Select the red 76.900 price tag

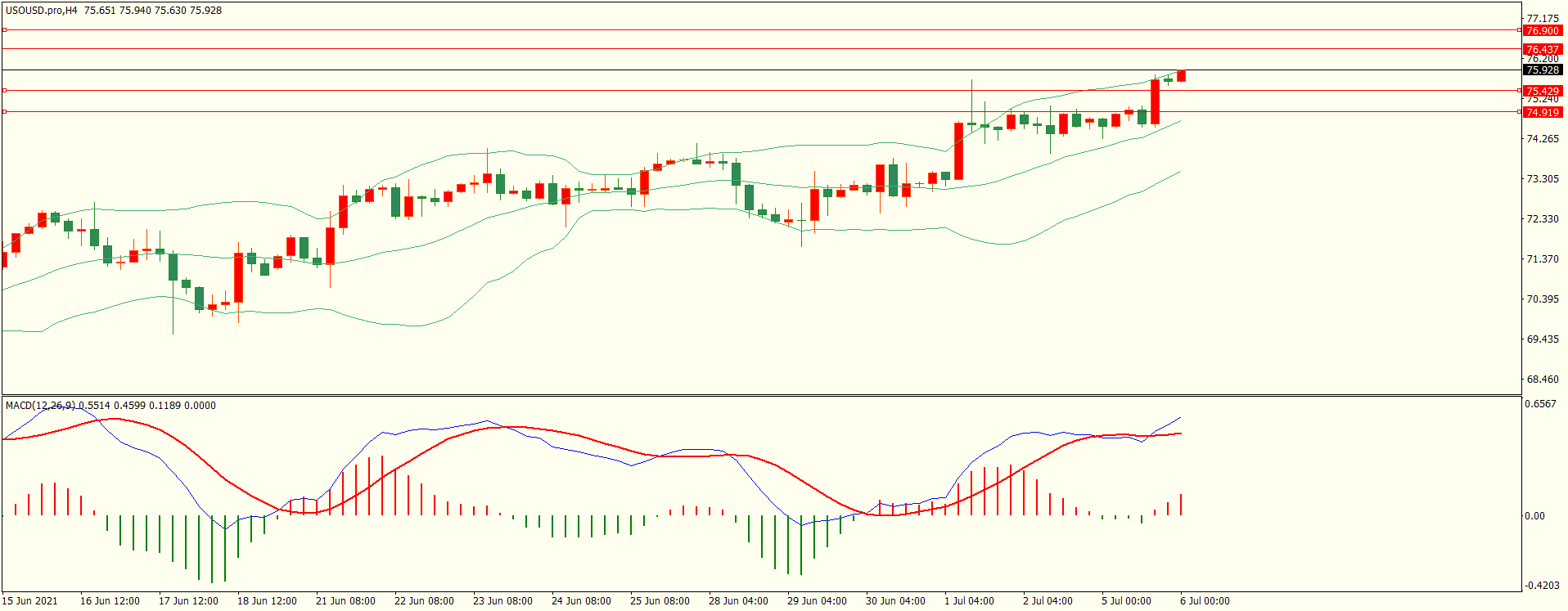[x=1543, y=31]
